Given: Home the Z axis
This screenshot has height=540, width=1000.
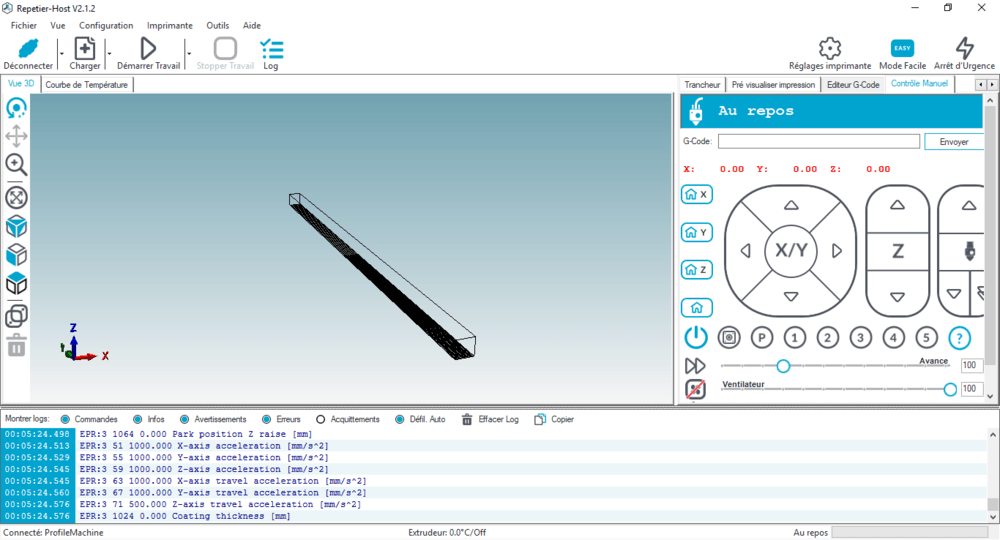Looking at the screenshot, I should click(696, 270).
